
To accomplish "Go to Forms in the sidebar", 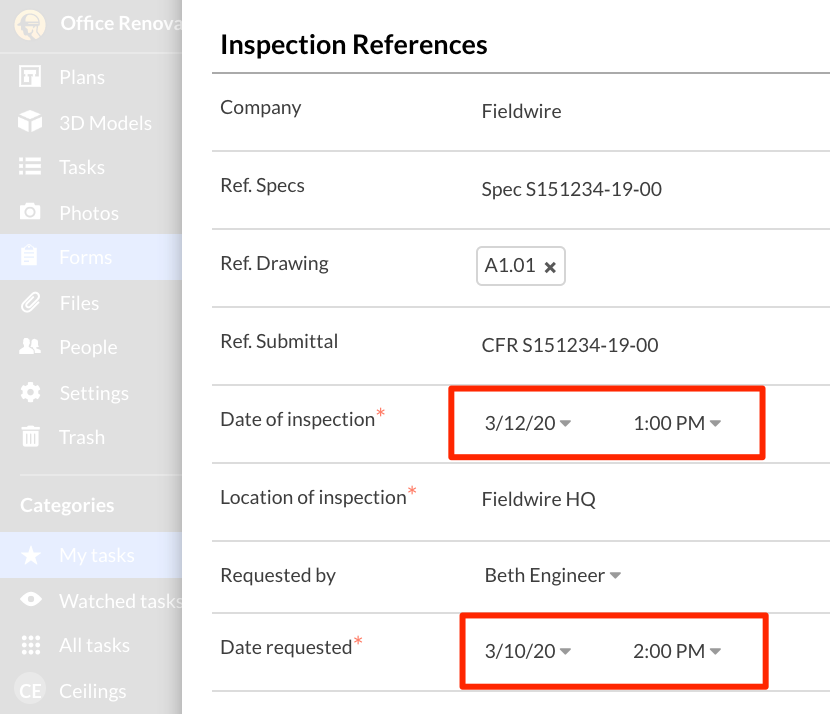I will (85, 257).
